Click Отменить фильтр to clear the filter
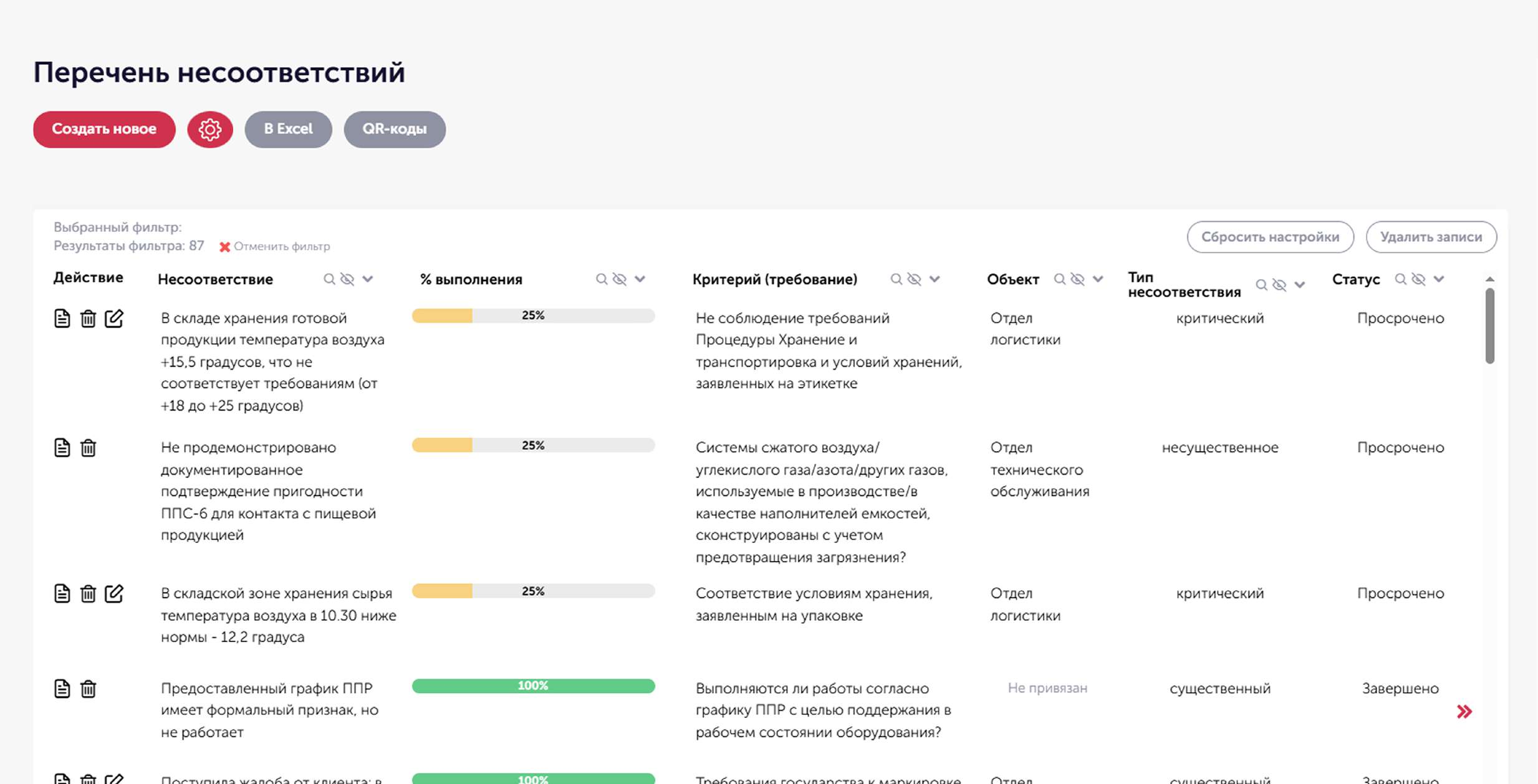Image resolution: width=1538 pixels, height=784 pixels. point(281,246)
